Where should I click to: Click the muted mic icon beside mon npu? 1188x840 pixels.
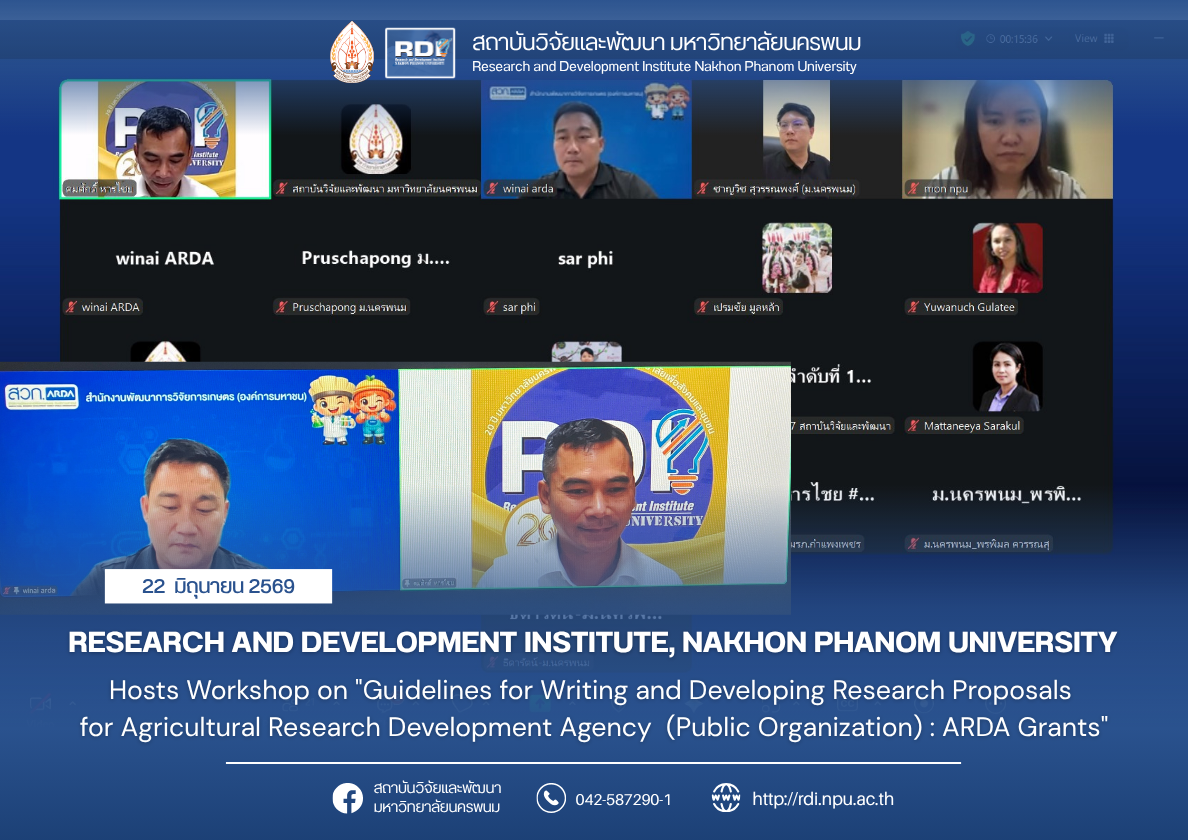[914, 189]
